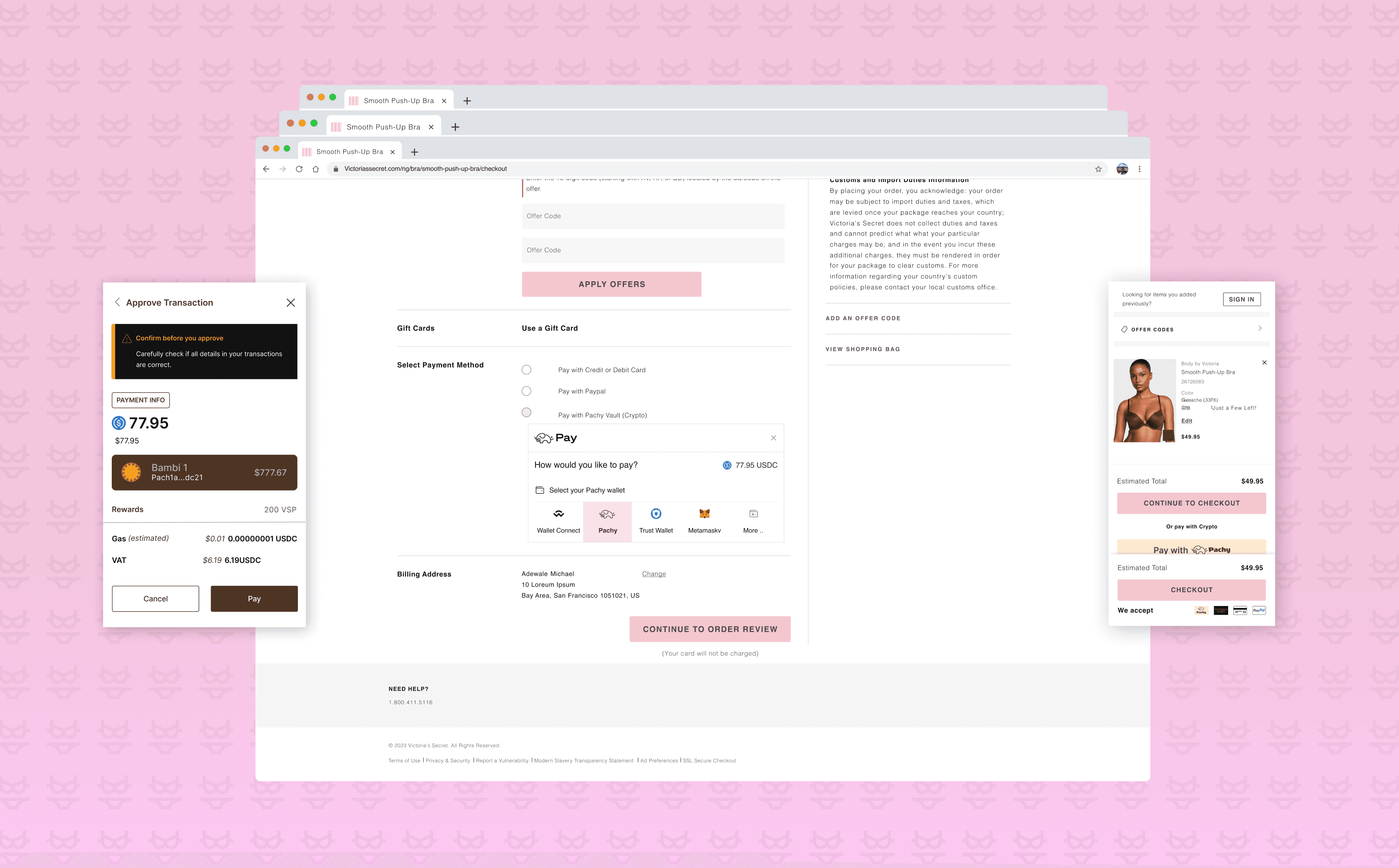Viewport: 1399px width, 868px height.
Task: Click the USDC coin icon beside 77.95
Action: pos(119,423)
